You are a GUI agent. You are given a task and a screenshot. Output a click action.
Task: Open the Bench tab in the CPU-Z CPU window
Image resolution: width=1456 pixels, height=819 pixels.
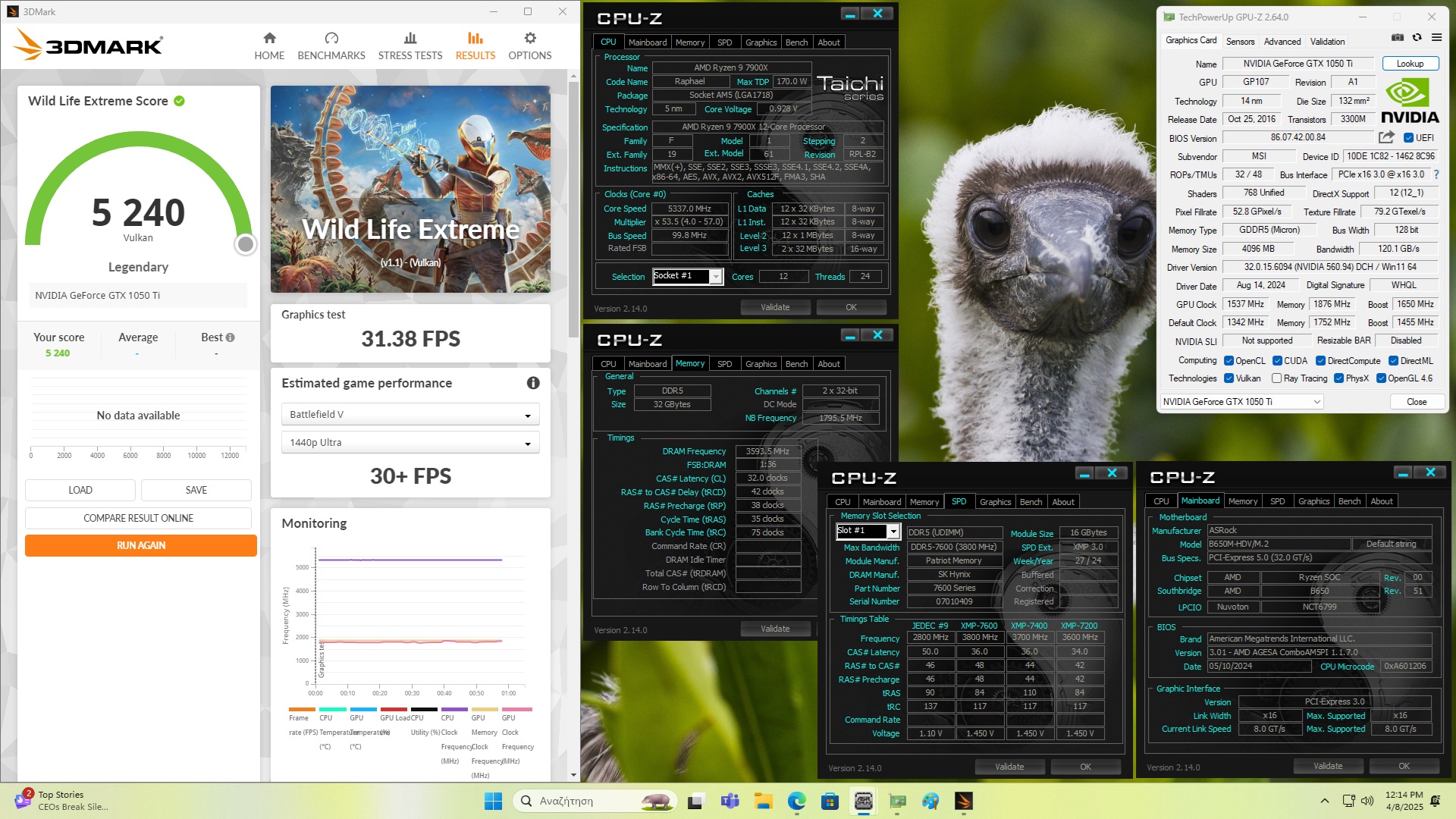(x=796, y=42)
